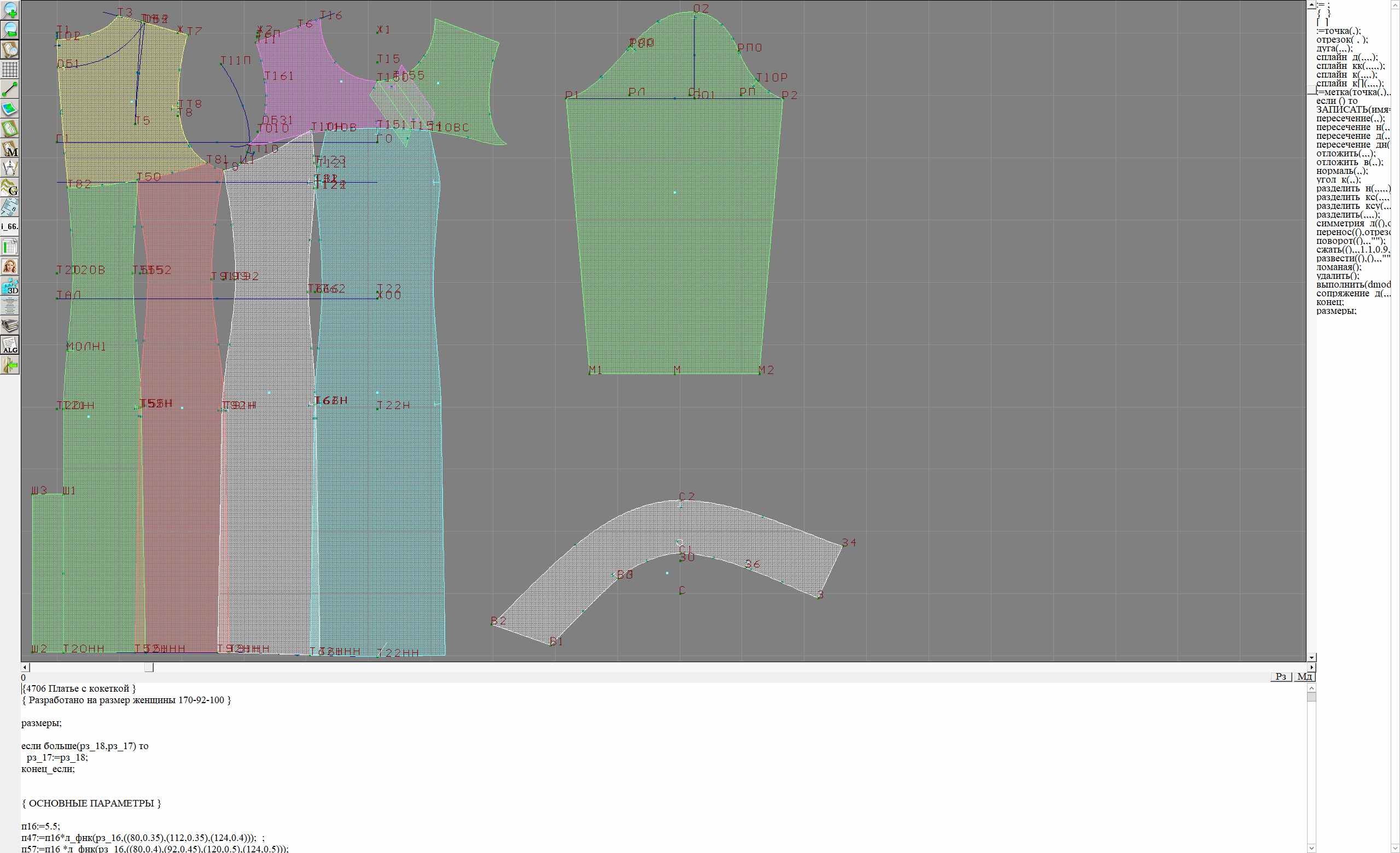Click the zoom out magnifier icon

click(x=10, y=30)
